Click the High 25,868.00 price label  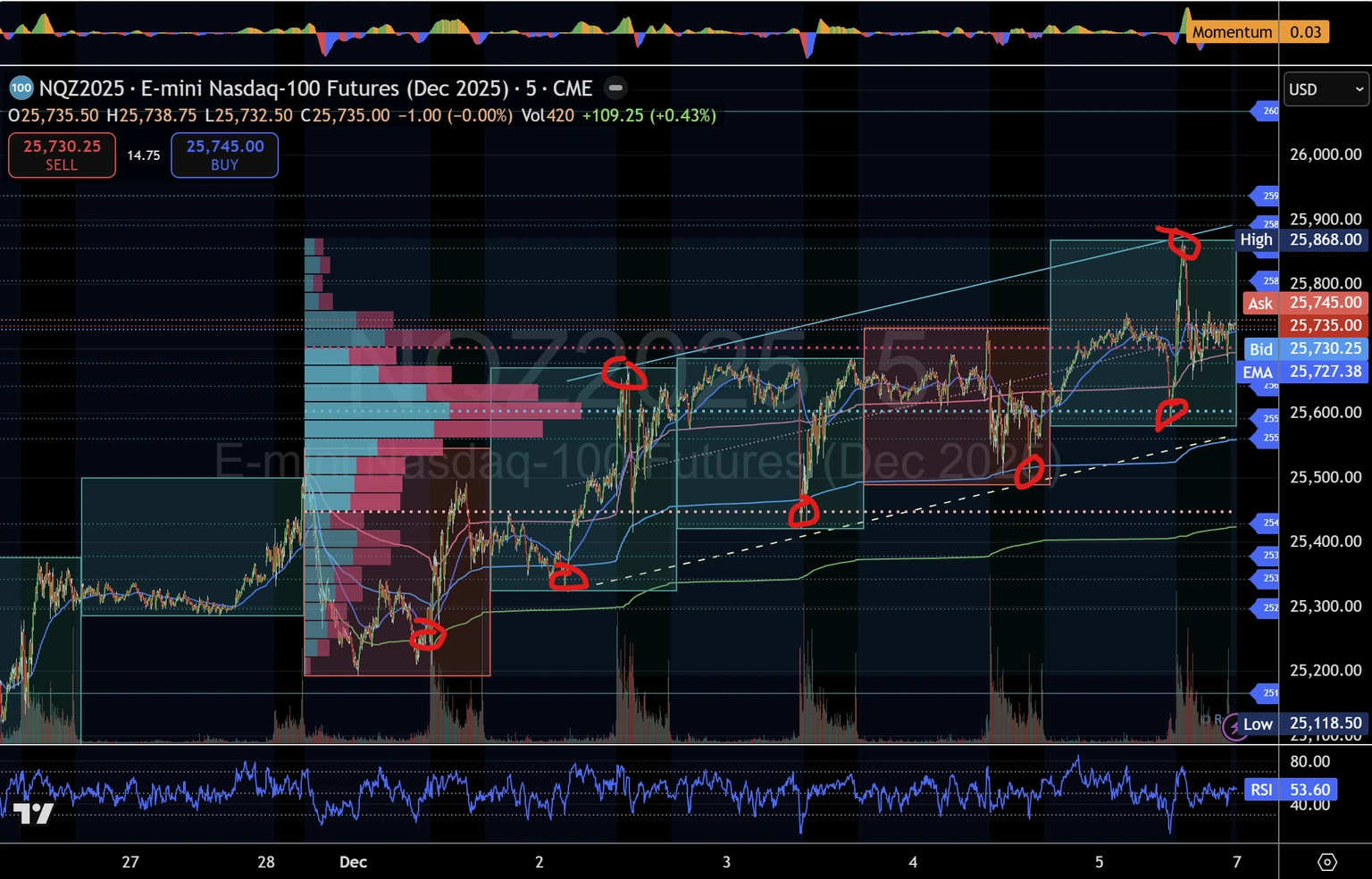pos(1301,239)
